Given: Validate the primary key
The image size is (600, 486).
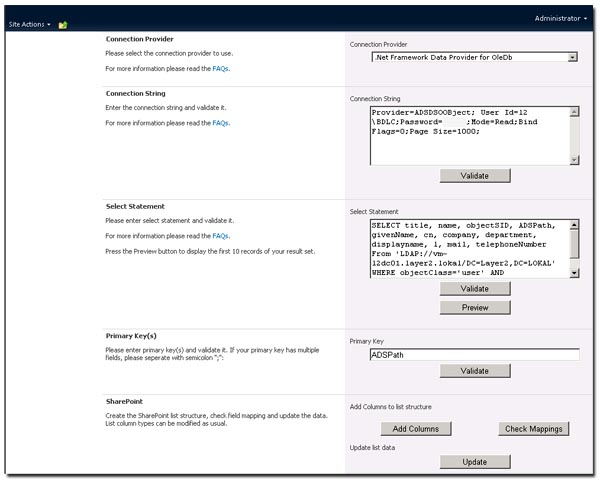Looking at the screenshot, I should [x=474, y=371].
